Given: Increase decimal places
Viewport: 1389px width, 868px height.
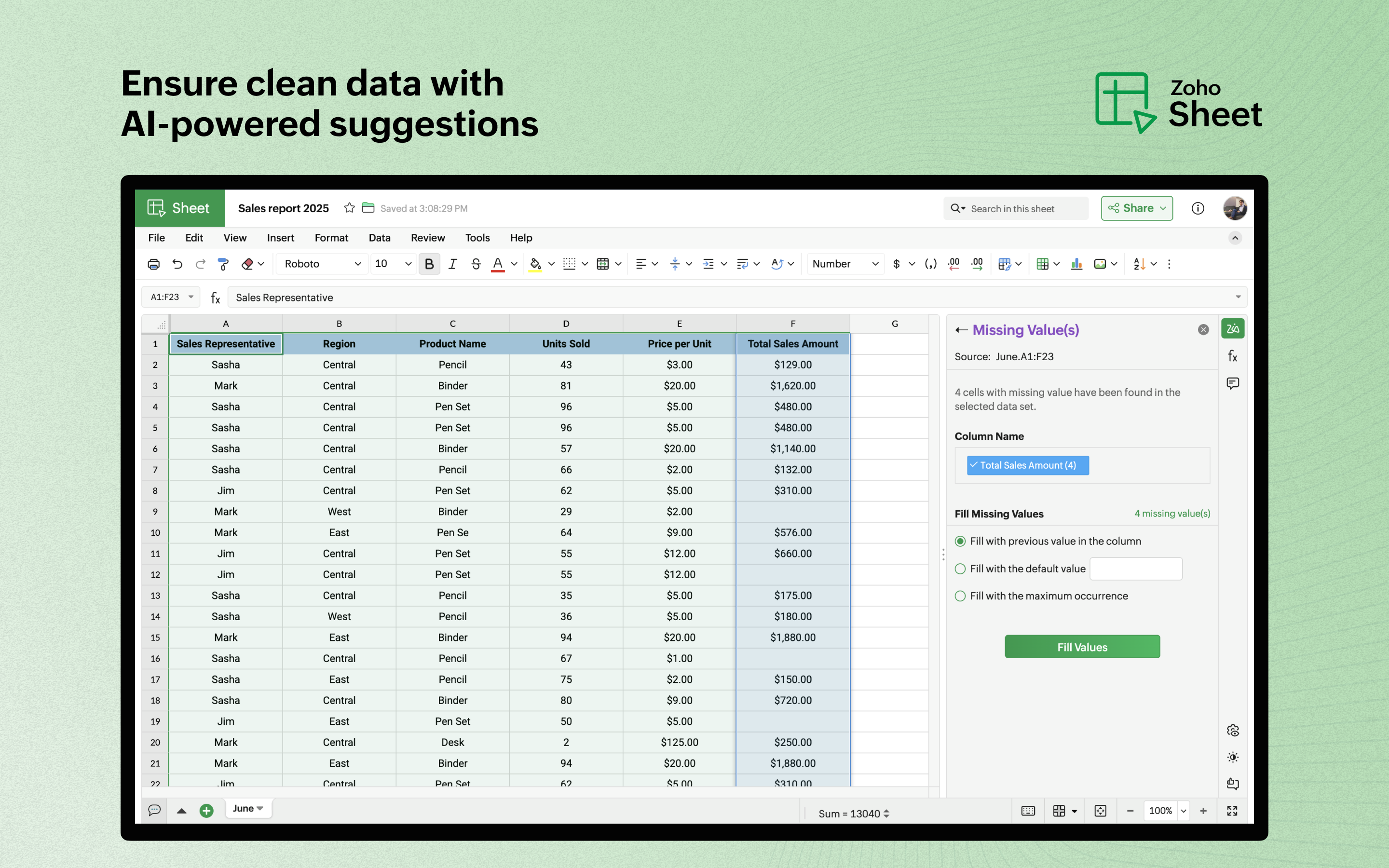Looking at the screenshot, I should 976,264.
